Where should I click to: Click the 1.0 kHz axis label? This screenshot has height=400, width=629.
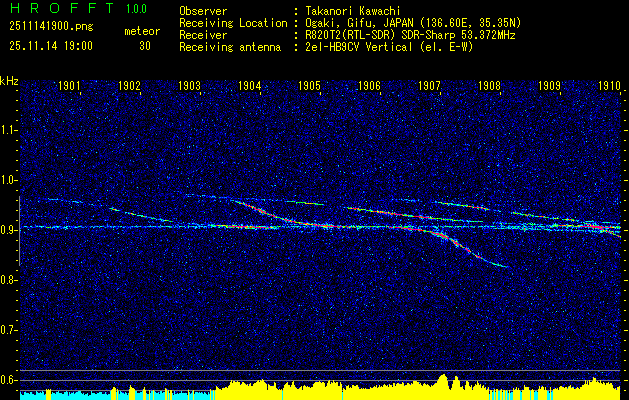pyautogui.click(x=8, y=180)
